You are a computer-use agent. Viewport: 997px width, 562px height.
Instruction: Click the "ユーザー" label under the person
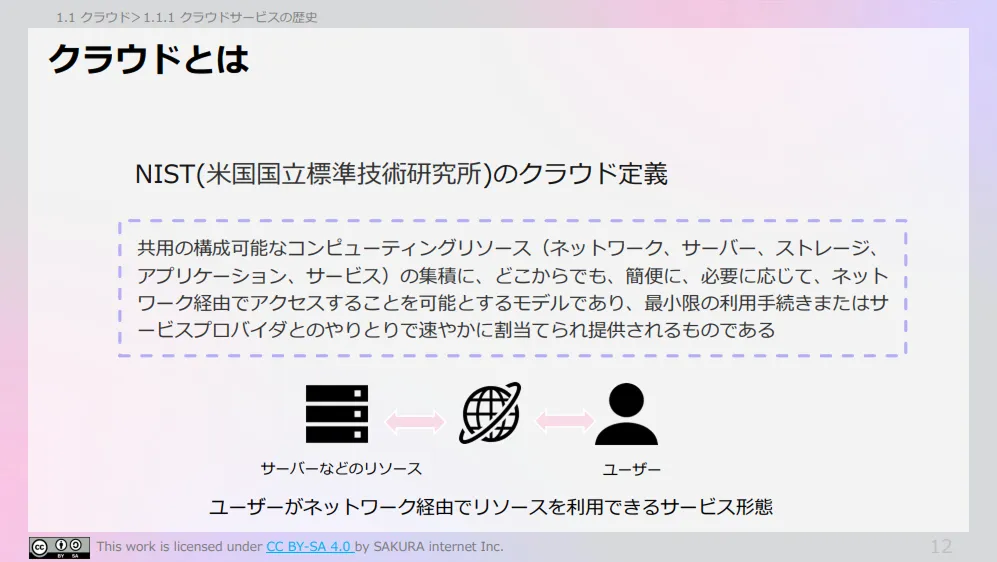(631, 469)
